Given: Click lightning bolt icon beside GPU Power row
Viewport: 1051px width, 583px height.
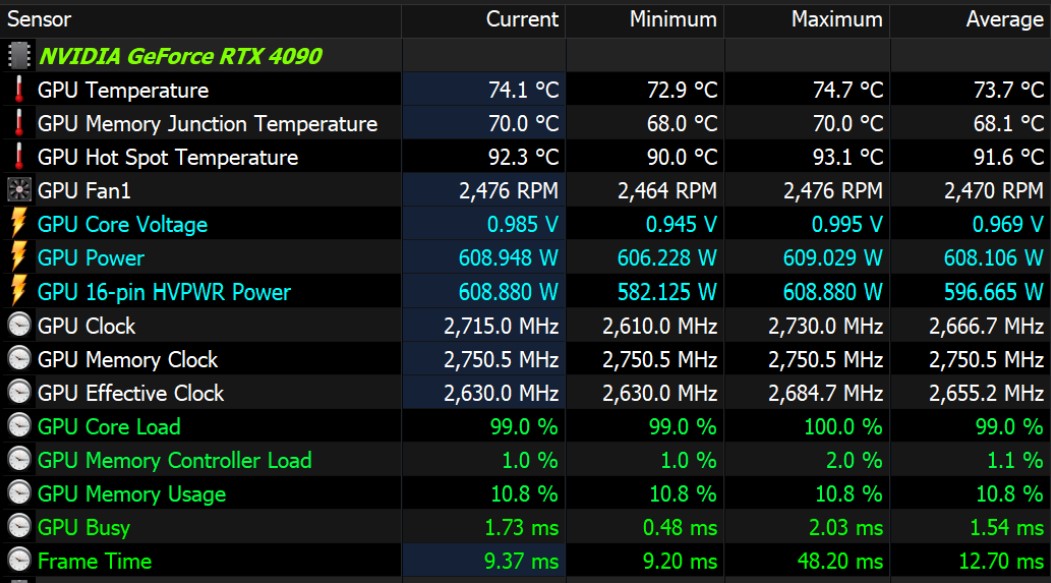Looking at the screenshot, I should [19, 257].
